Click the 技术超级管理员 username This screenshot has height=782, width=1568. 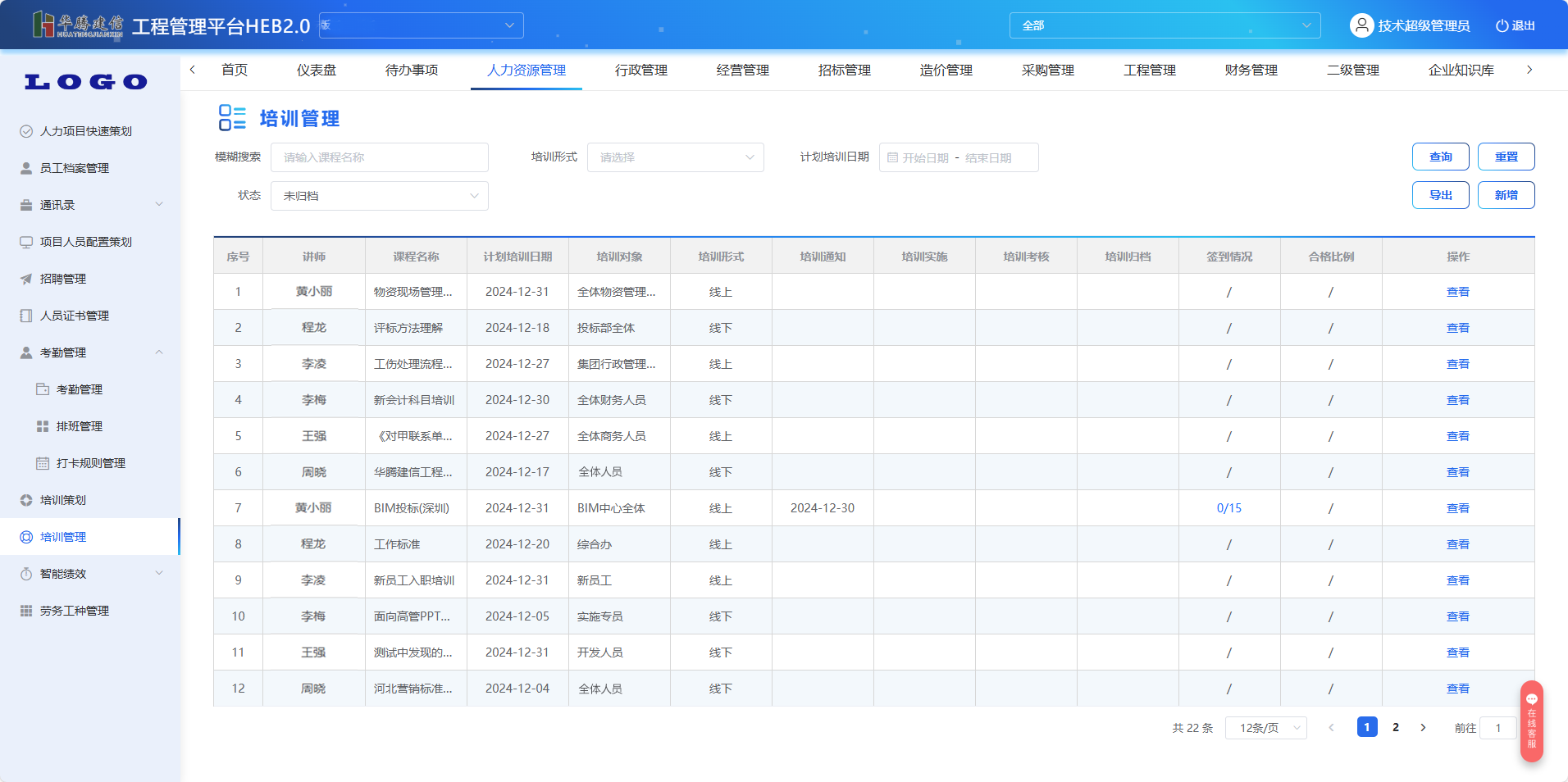pyautogui.click(x=1424, y=25)
